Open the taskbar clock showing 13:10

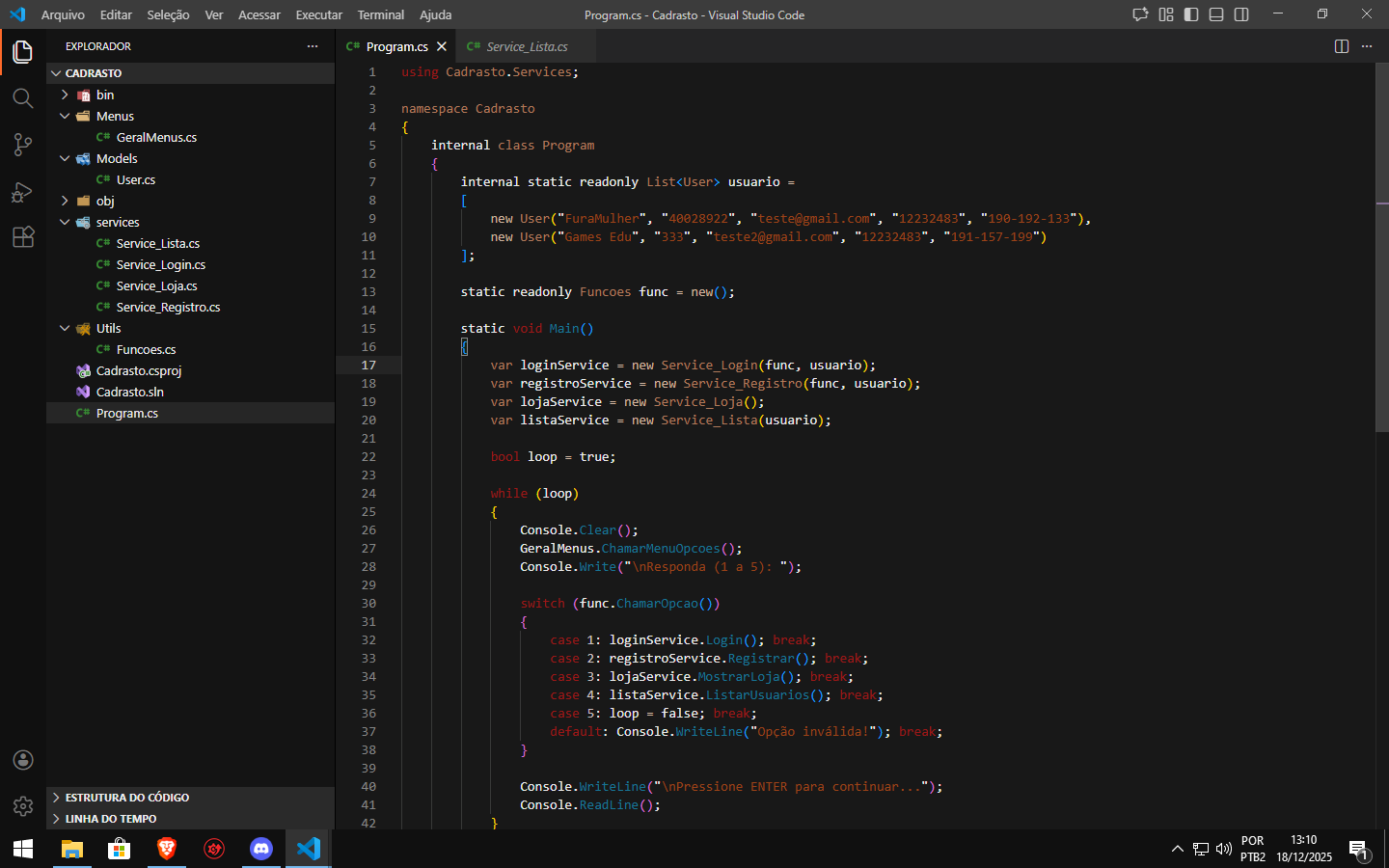[1304, 849]
